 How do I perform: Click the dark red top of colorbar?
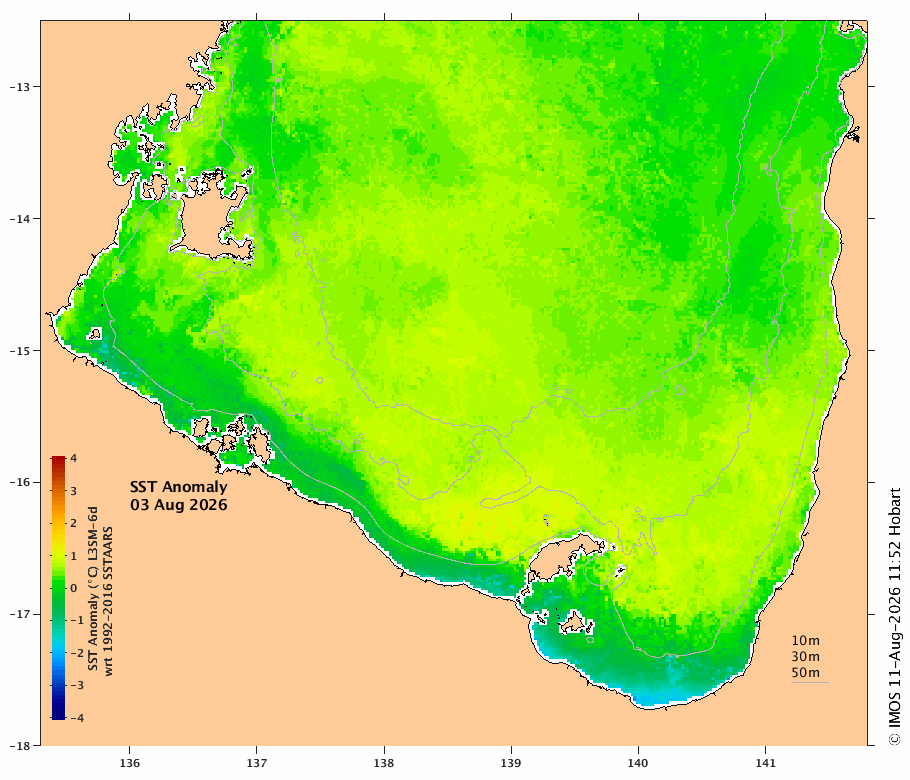58,463
